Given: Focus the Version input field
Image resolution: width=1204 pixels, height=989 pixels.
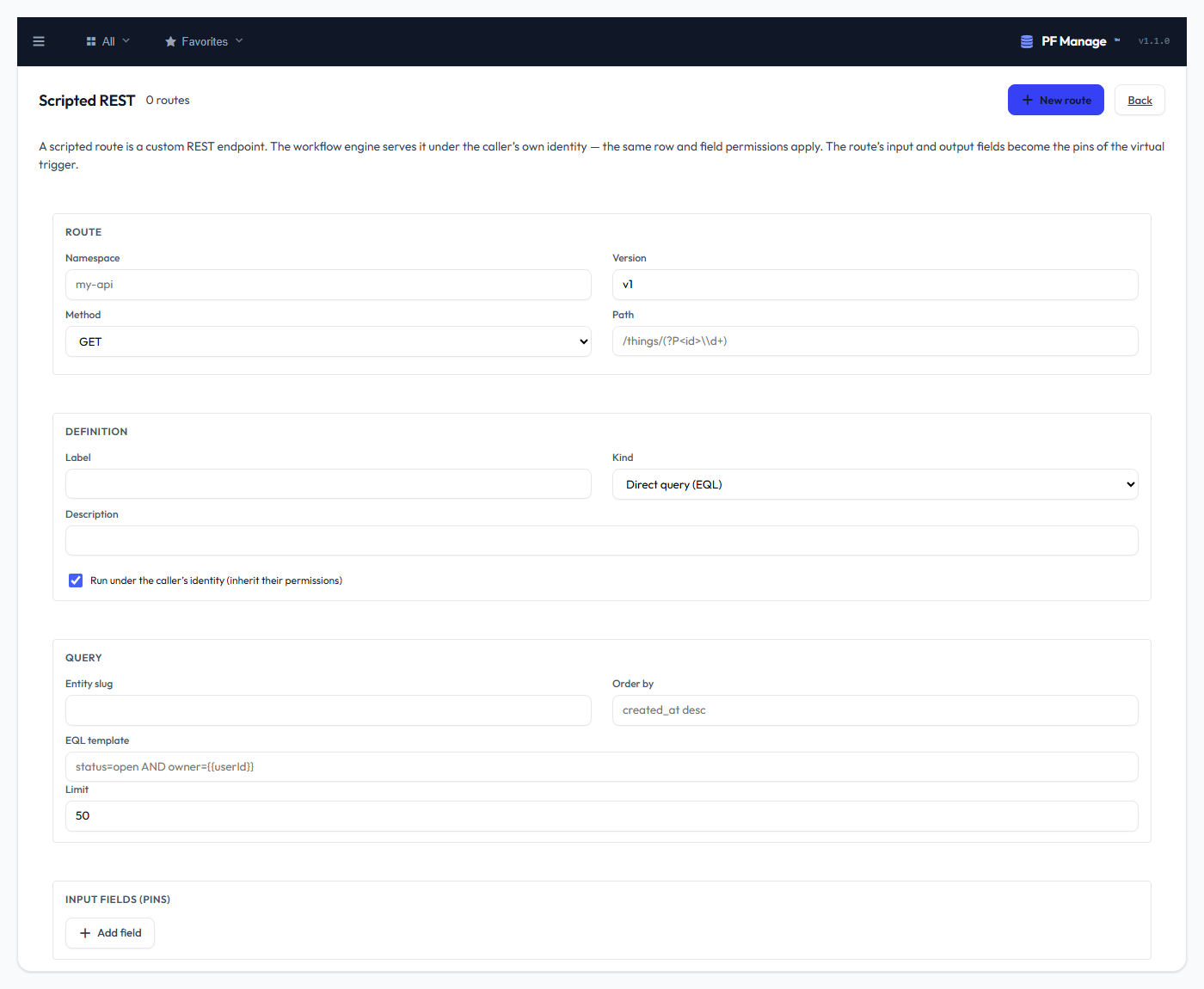Looking at the screenshot, I should (875, 285).
